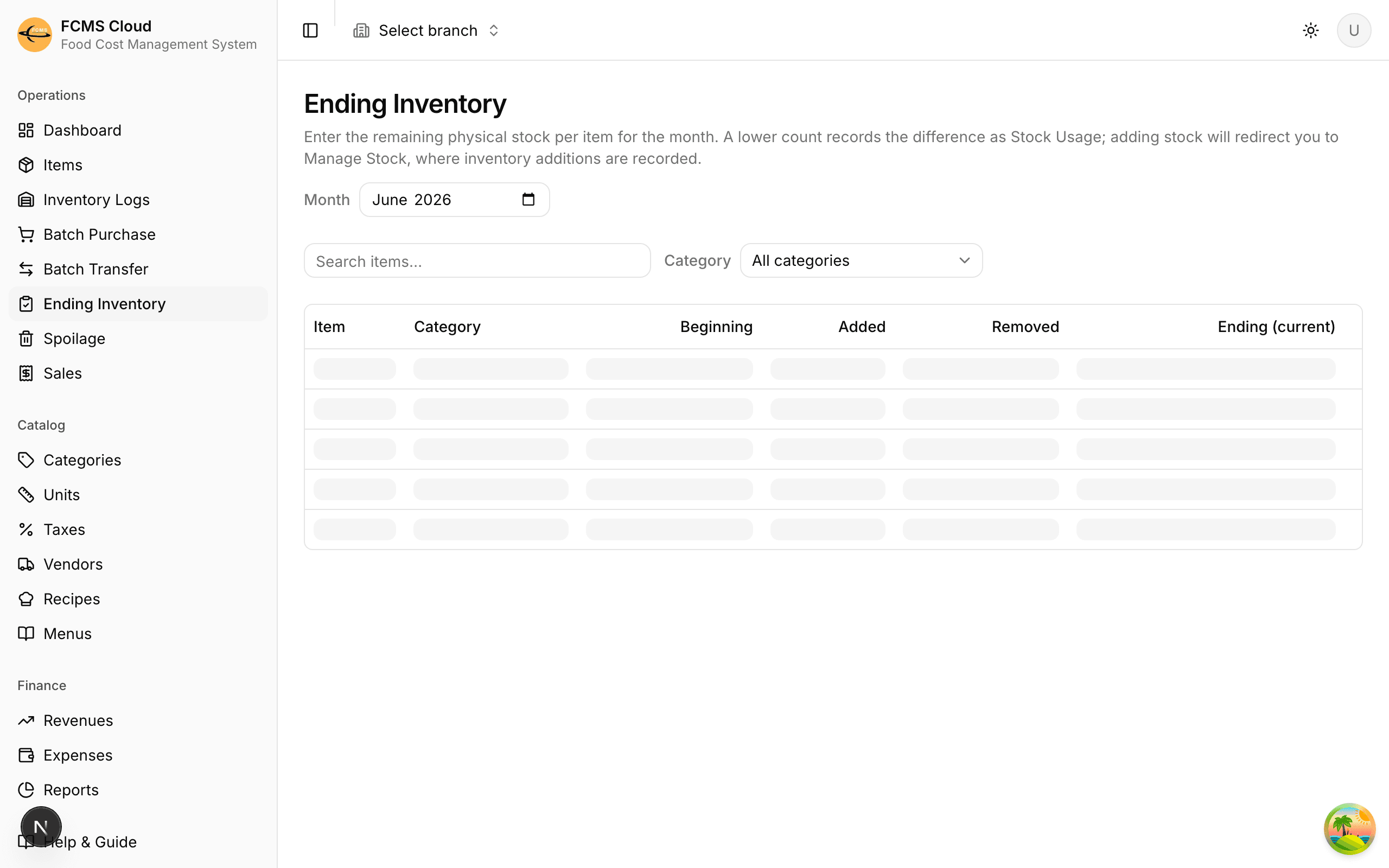Image resolution: width=1389 pixels, height=868 pixels.
Task: Click the Vendors truck icon
Action: tap(26, 564)
